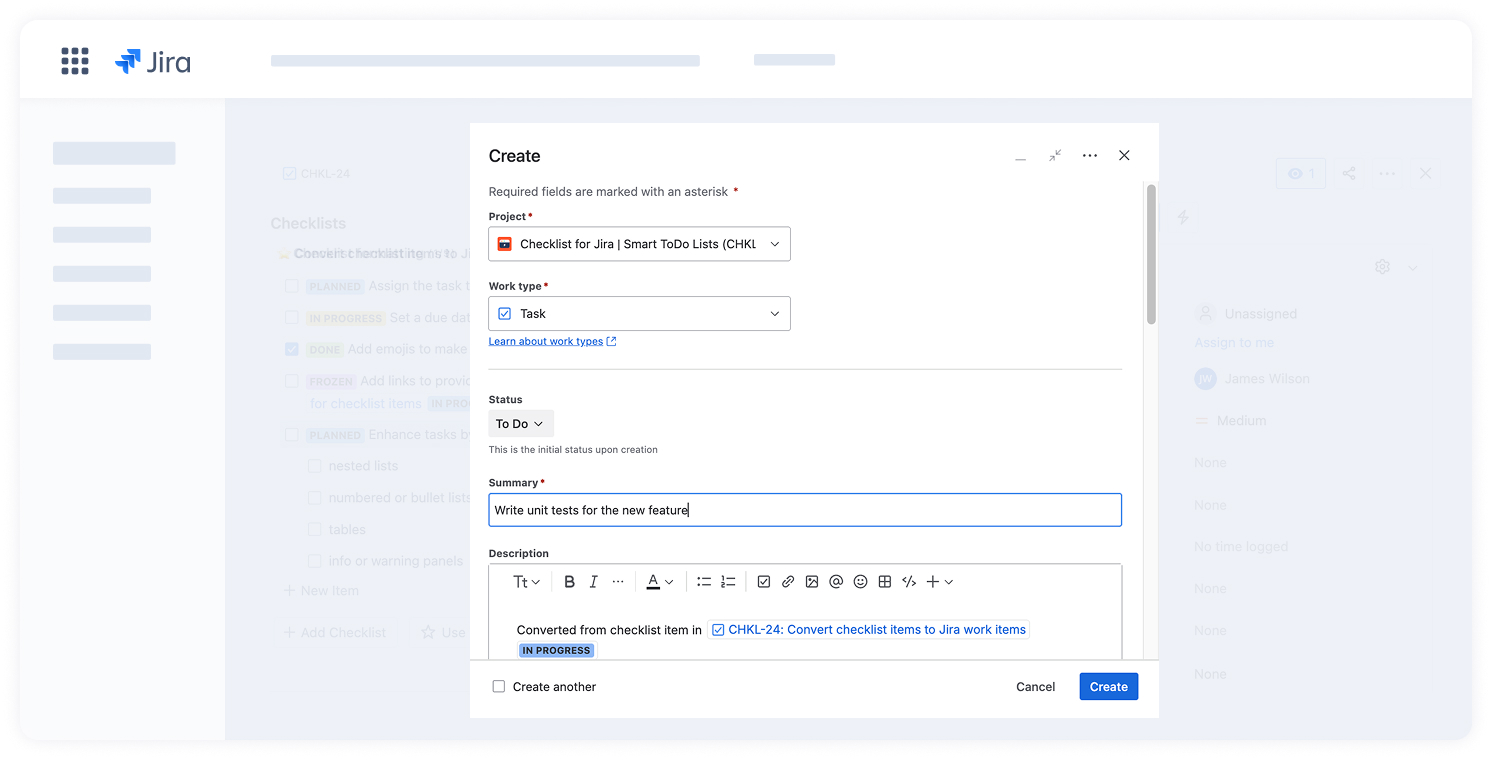Click into the Summary input field
Viewport: 1492px width, 760px height.
(x=805, y=510)
